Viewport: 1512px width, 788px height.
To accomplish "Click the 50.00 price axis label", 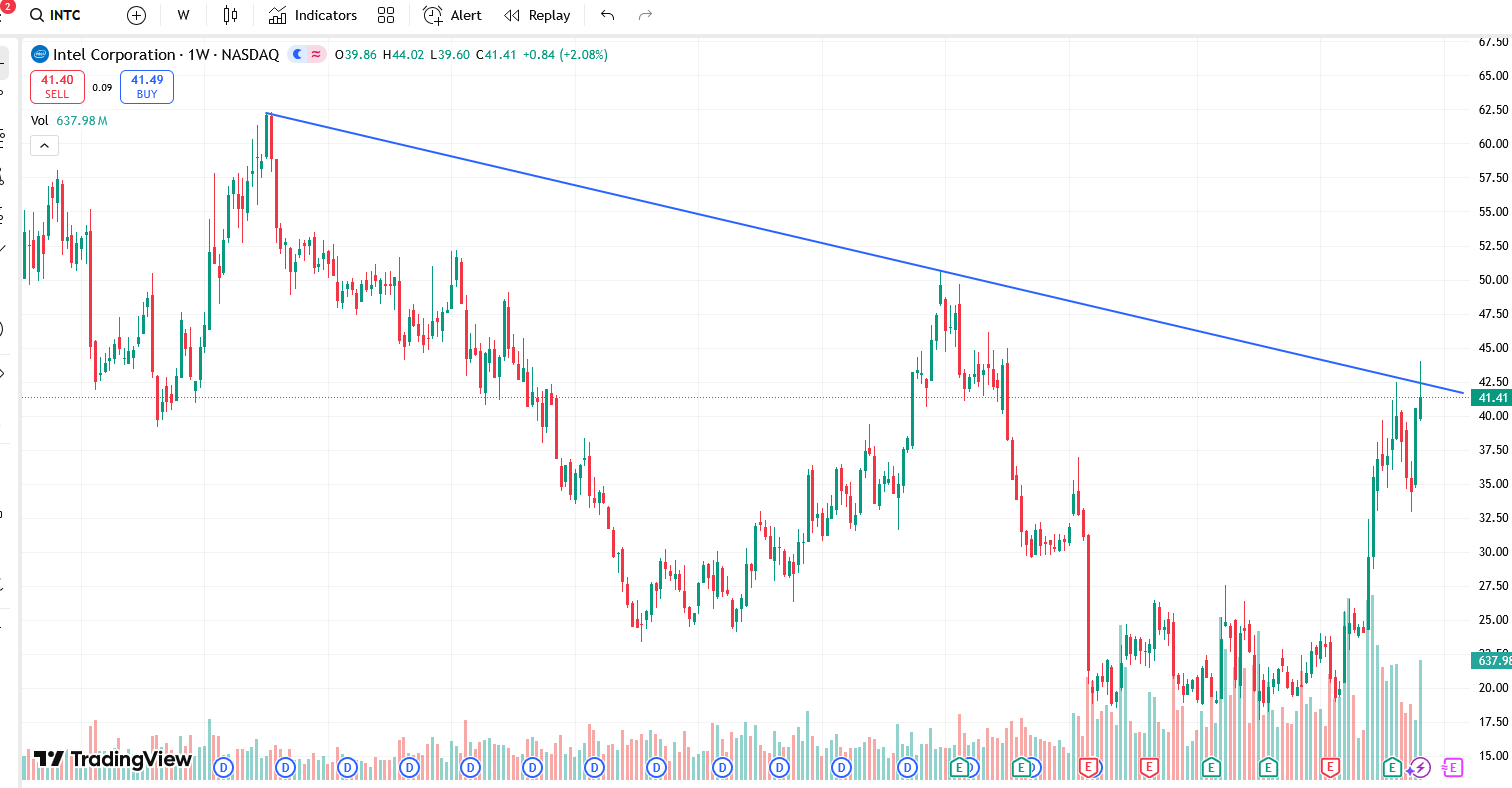I will point(1493,280).
